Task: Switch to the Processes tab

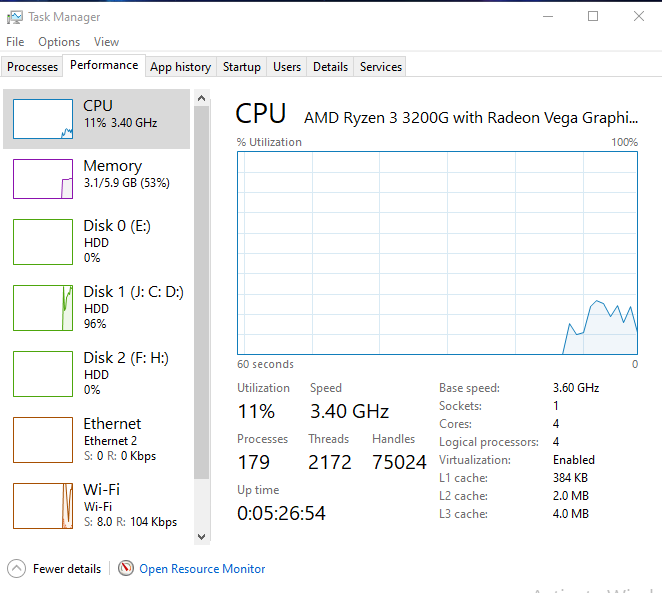Action: click(x=33, y=67)
